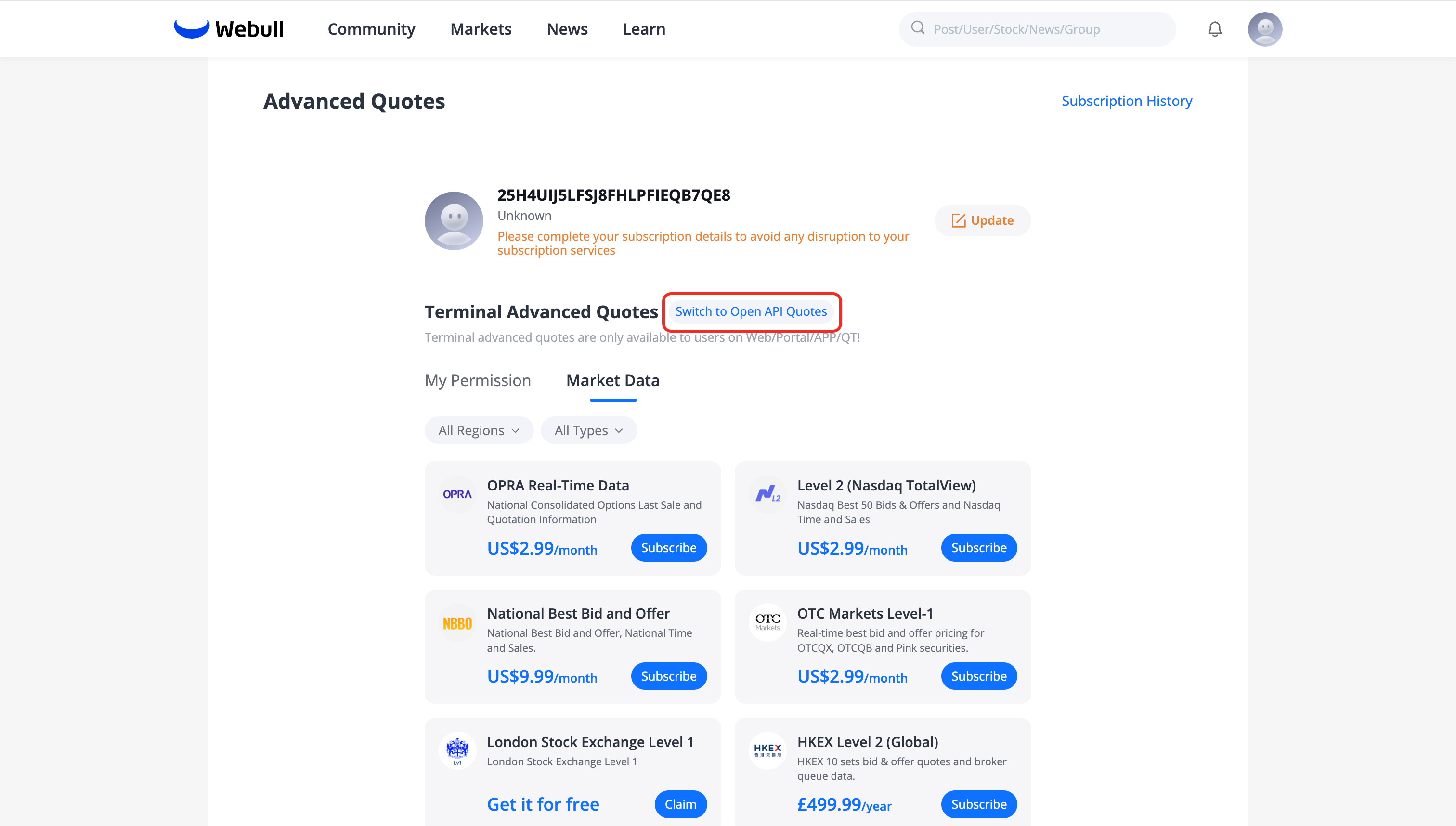Screen dimensions: 1456x826
Task: Click the OPRA logo icon
Action: tap(457, 494)
